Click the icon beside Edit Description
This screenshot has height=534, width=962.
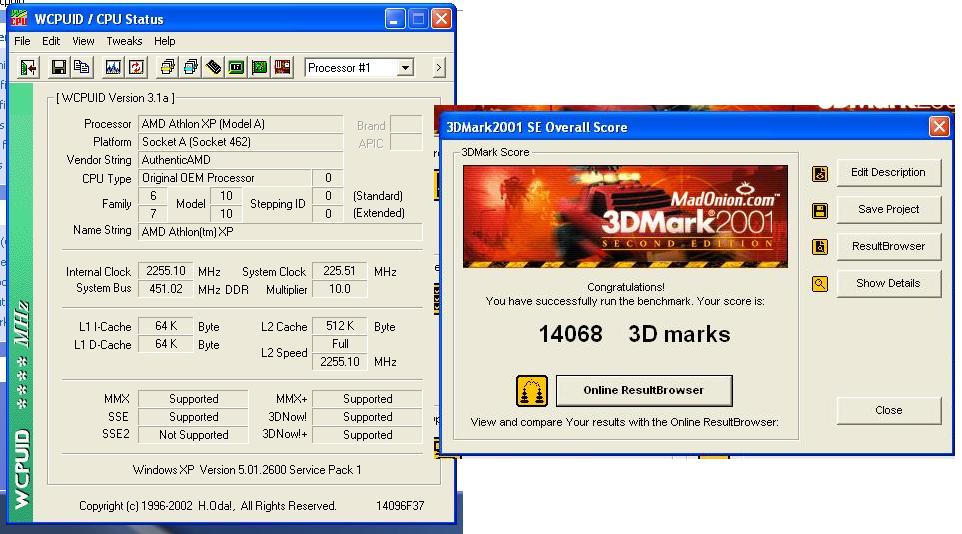820,174
